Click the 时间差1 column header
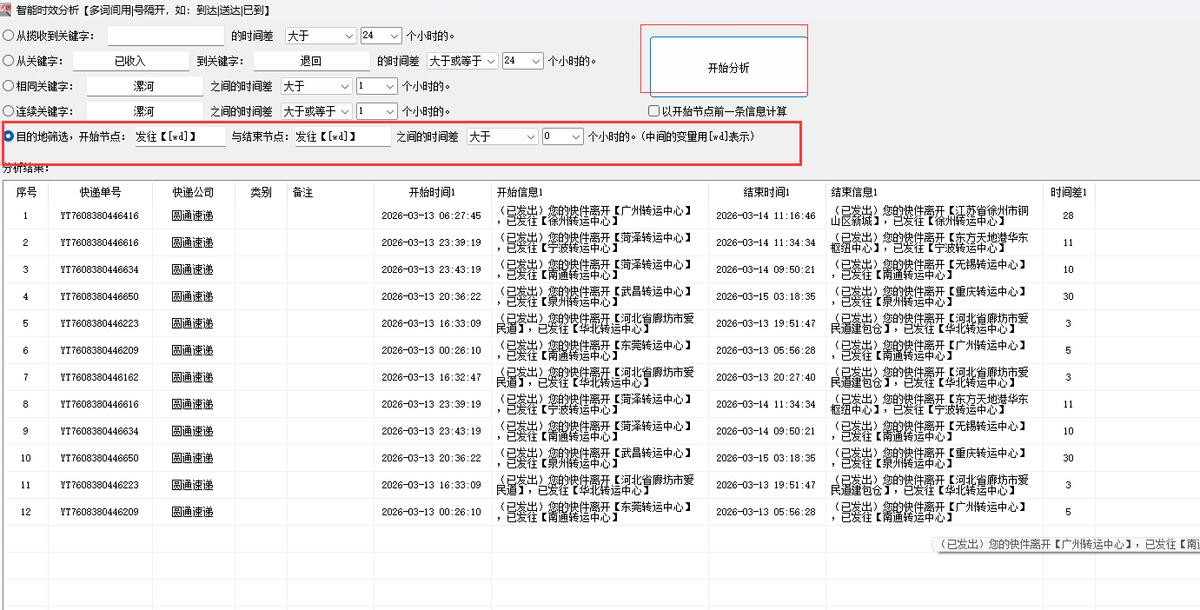This screenshot has height=610, width=1200. tap(1068, 192)
